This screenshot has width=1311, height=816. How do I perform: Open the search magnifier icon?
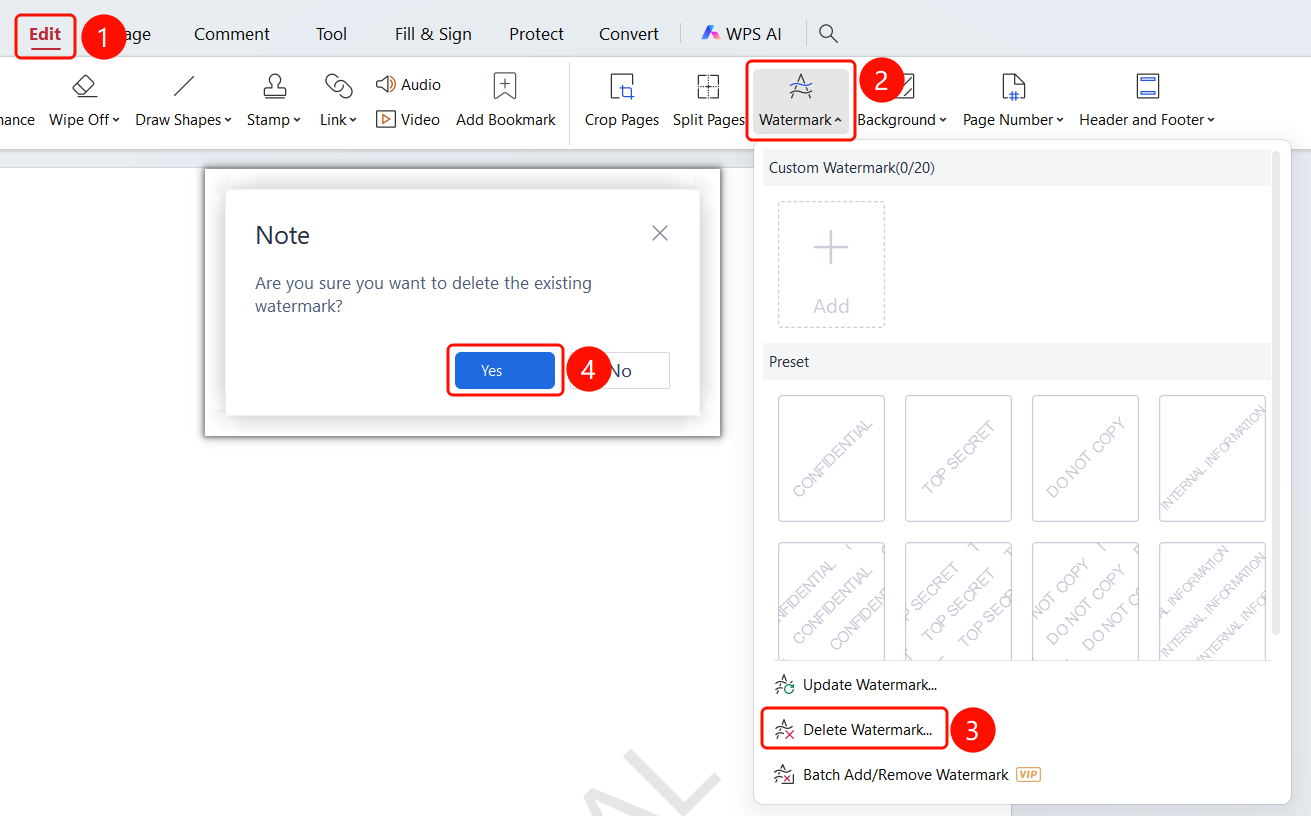pos(828,33)
